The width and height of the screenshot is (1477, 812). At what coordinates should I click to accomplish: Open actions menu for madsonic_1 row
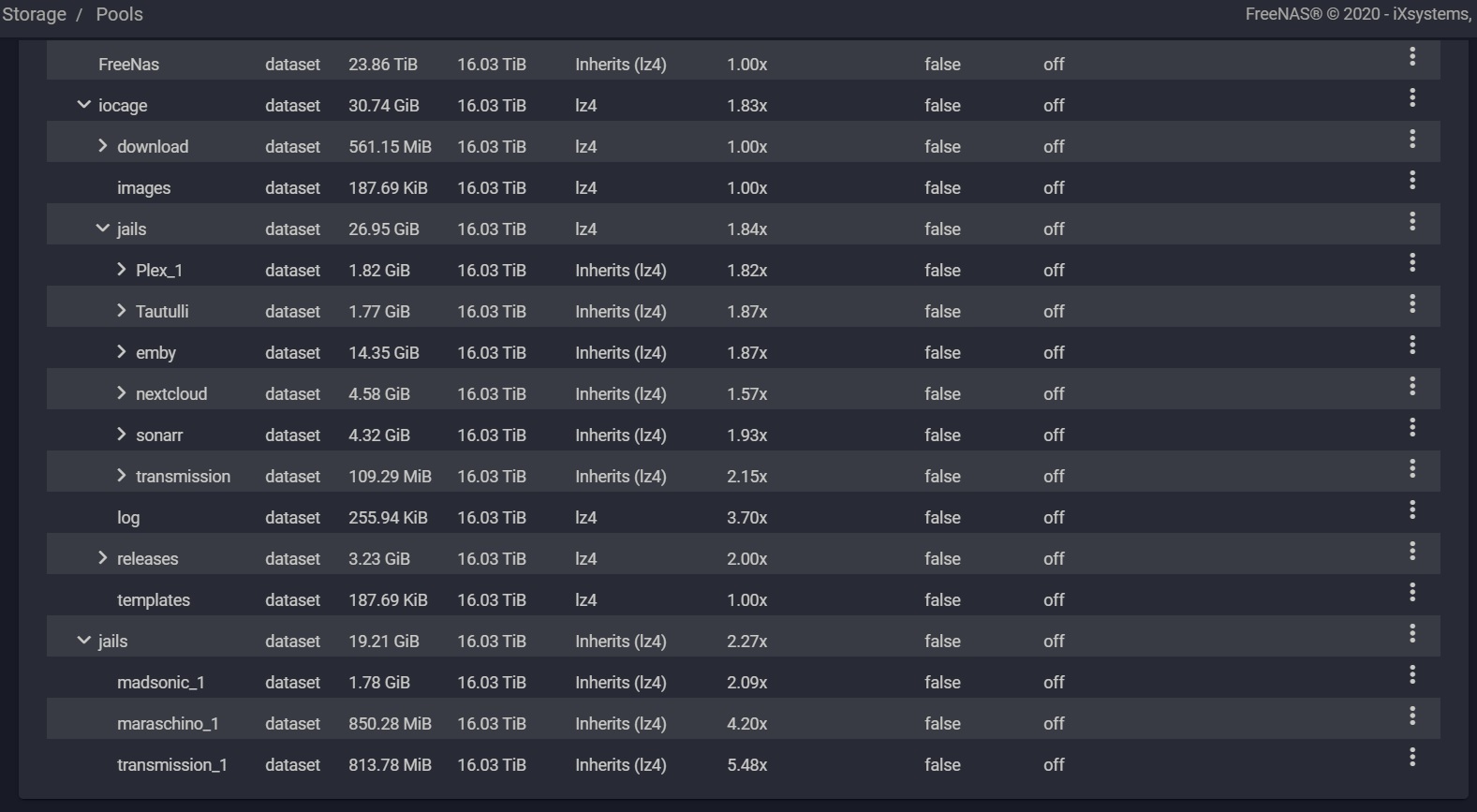pos(1411,675)
